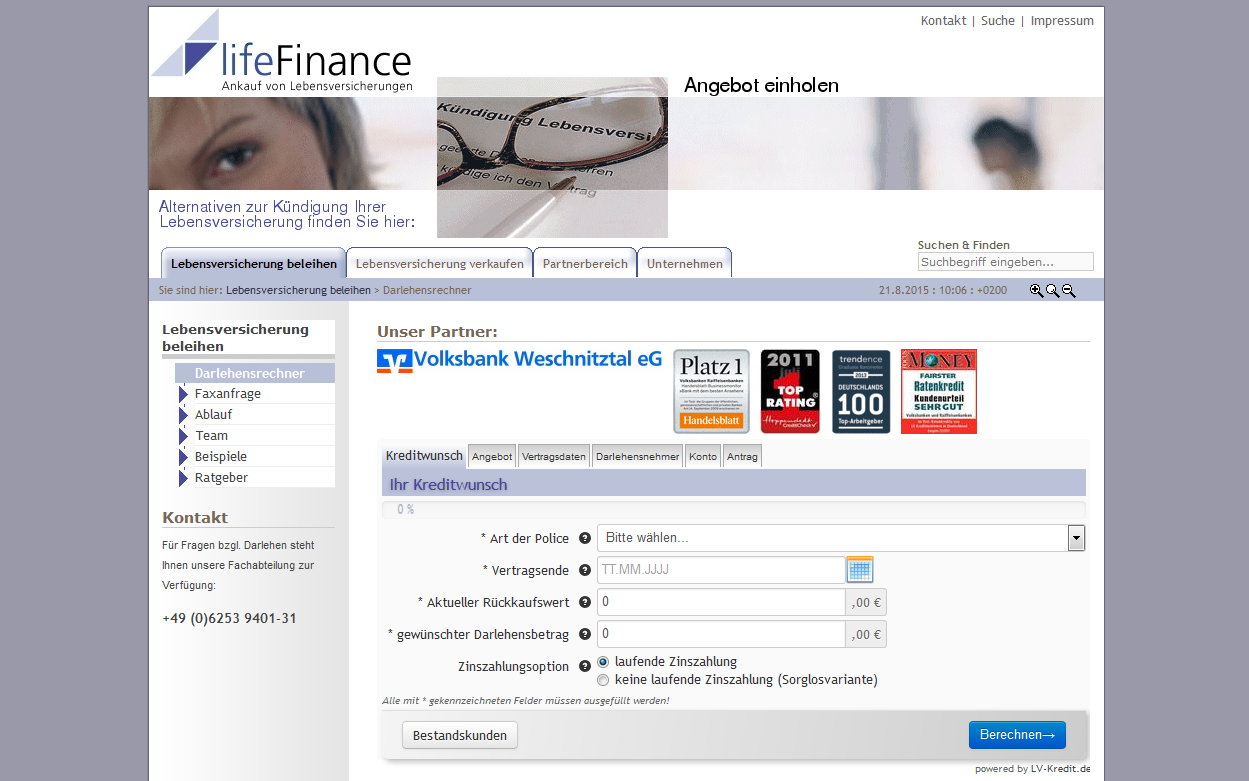
Task: Click the Money Fairster Ratenkredit badge
Action: point(939,391)
